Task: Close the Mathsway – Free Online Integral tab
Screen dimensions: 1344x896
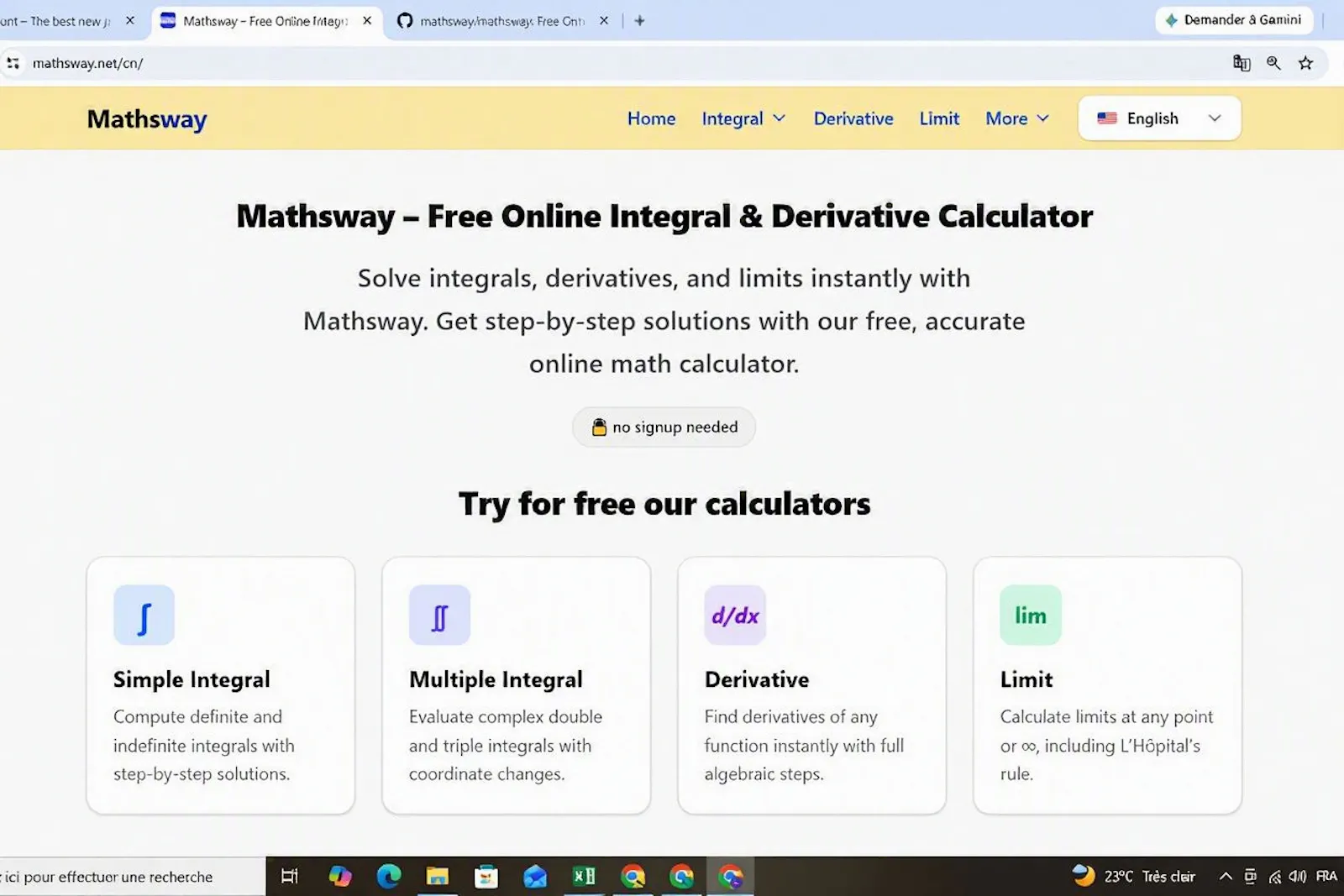Action: point(367,20)
